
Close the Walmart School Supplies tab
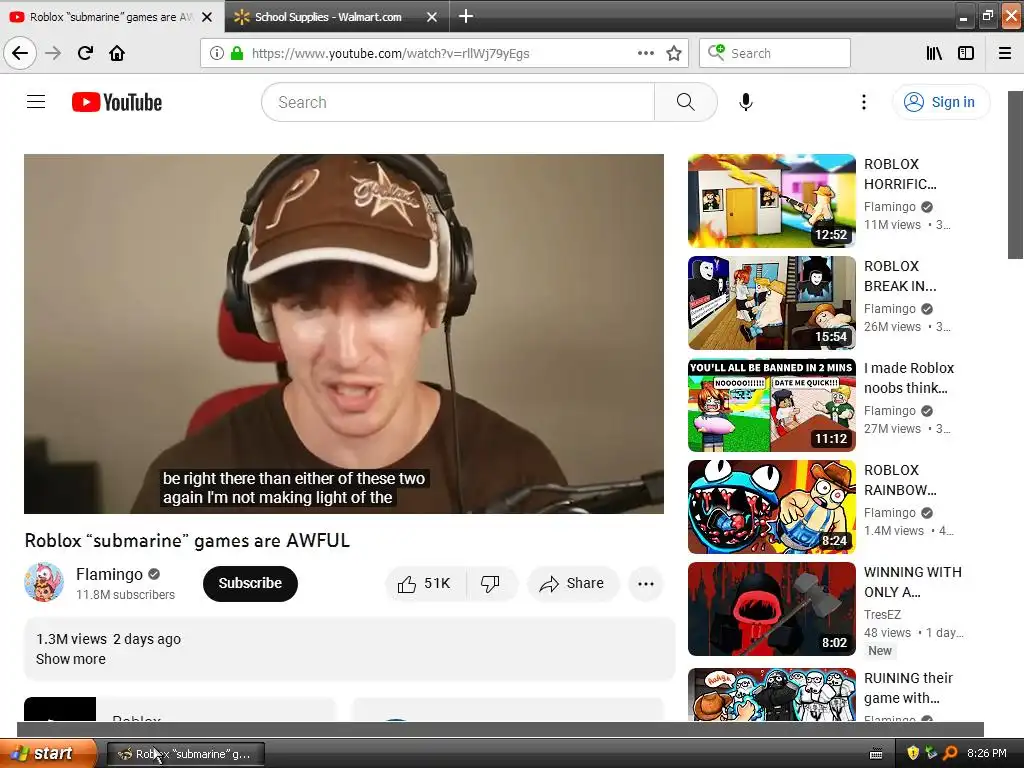click(x=432, y=17)
